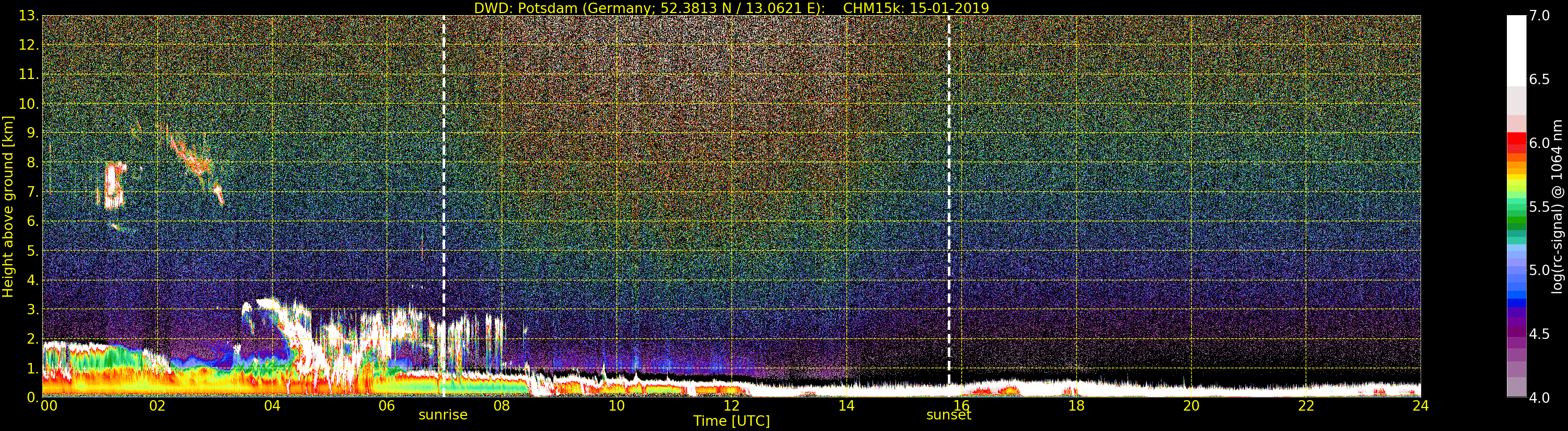Click the height axis tick label '10.'
1568x431 pixels.
(x=29, y=104)
